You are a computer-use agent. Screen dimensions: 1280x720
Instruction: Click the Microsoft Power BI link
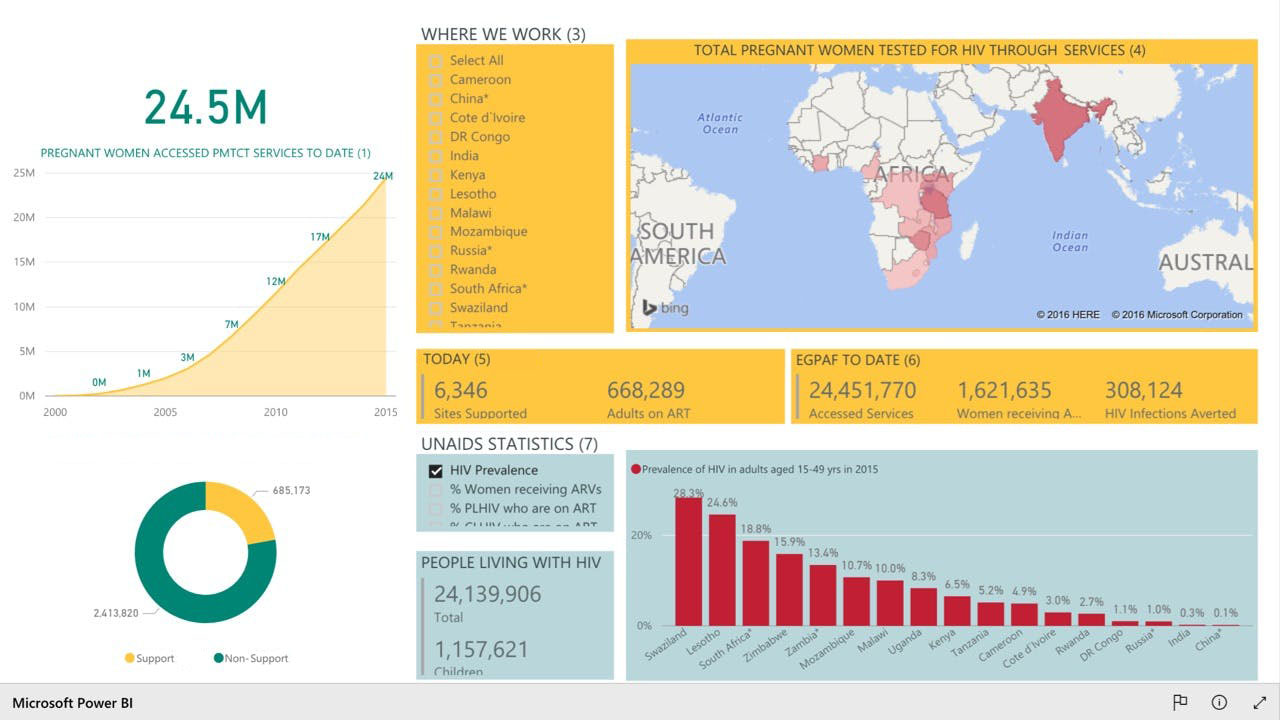(x=73, y=703)
